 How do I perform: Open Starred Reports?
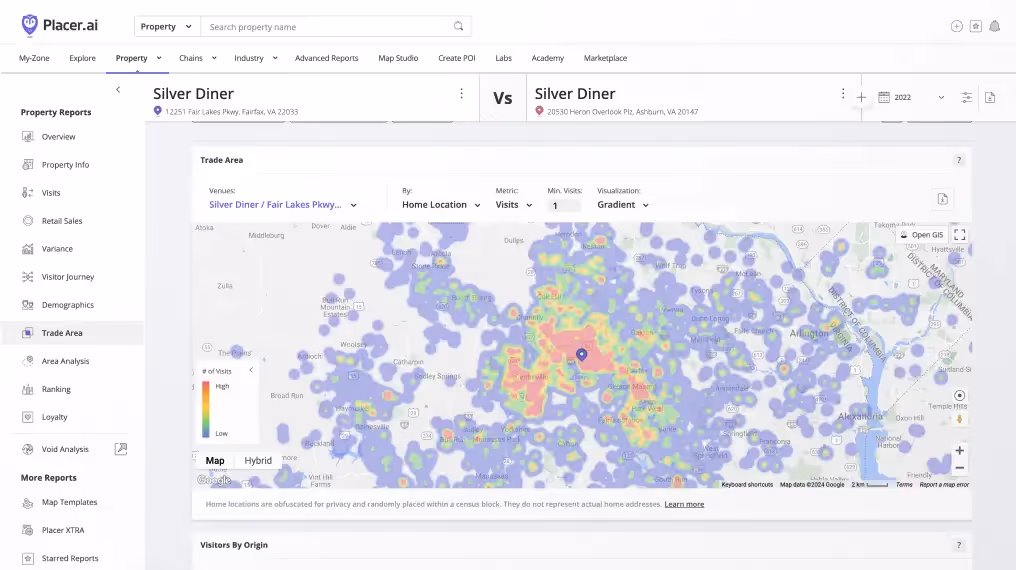tap(69, 558)
